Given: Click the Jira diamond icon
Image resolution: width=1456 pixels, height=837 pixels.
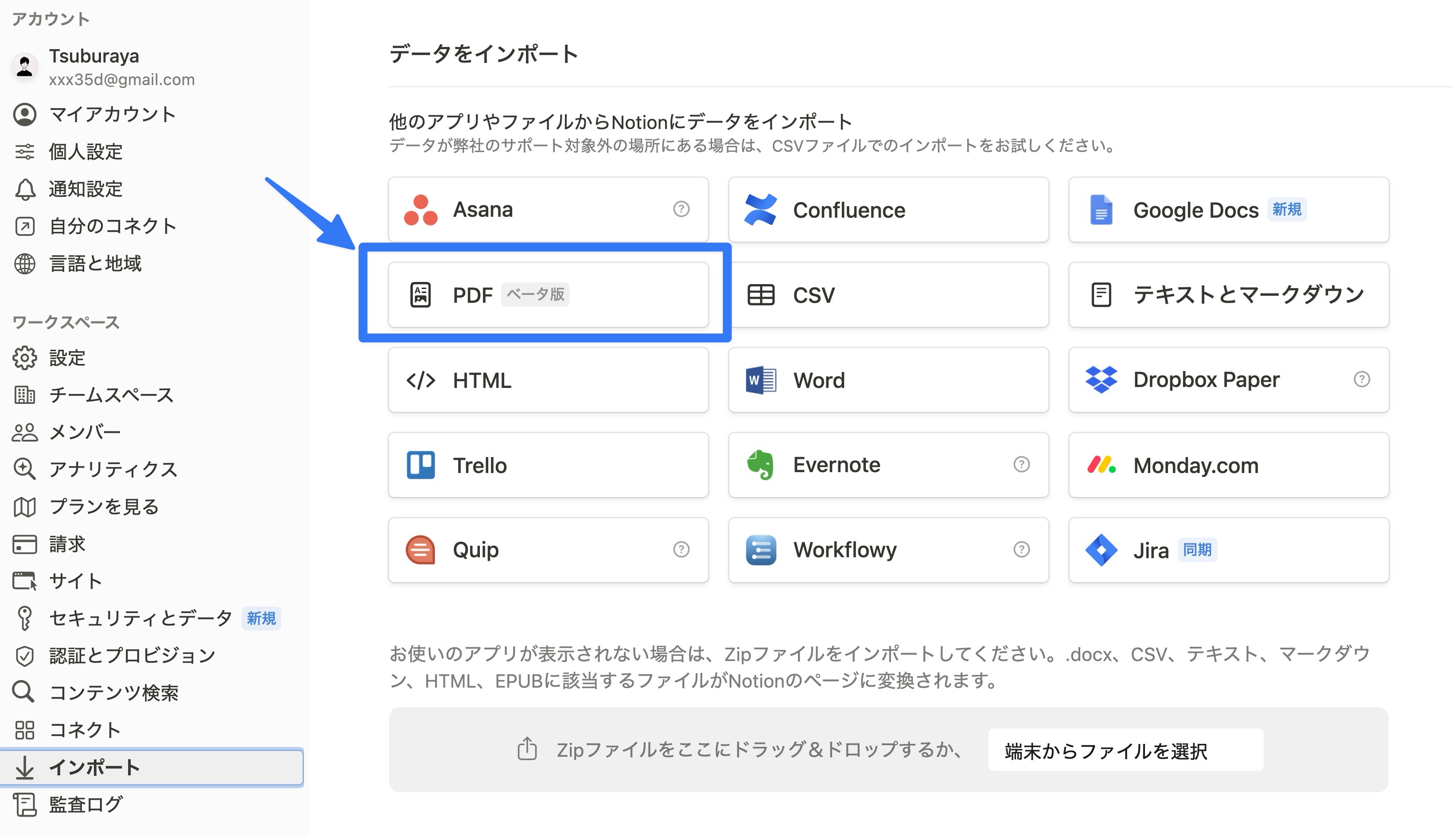Looking at the screenshot, I should (x=1101, y=550).
